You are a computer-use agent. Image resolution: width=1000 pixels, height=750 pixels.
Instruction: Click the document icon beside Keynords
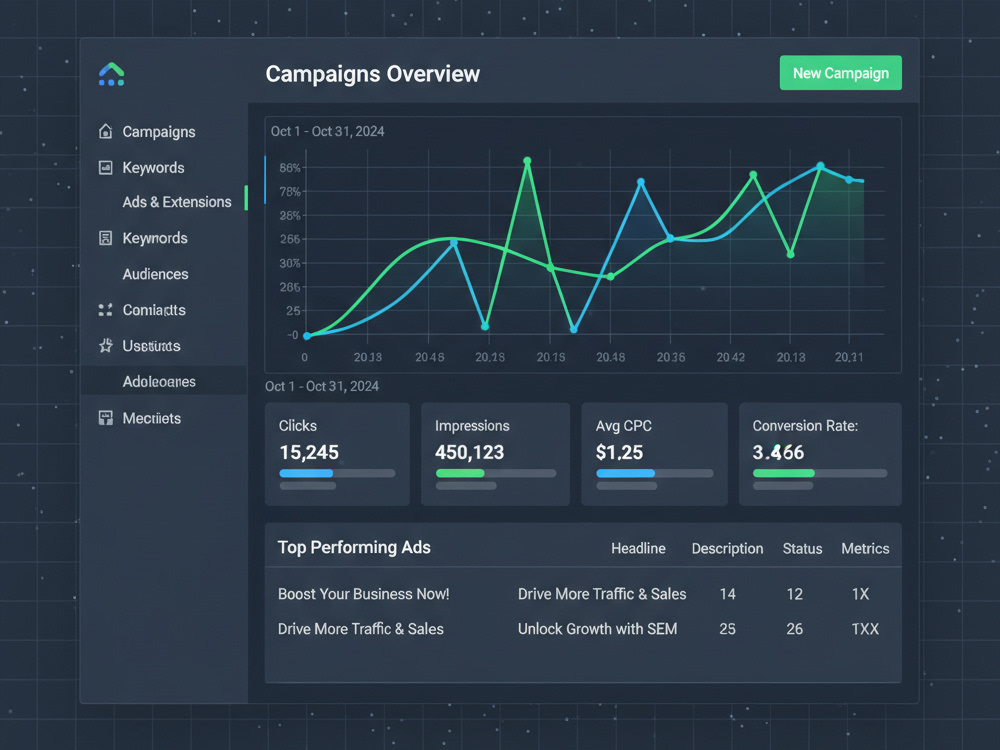[106, 238]
